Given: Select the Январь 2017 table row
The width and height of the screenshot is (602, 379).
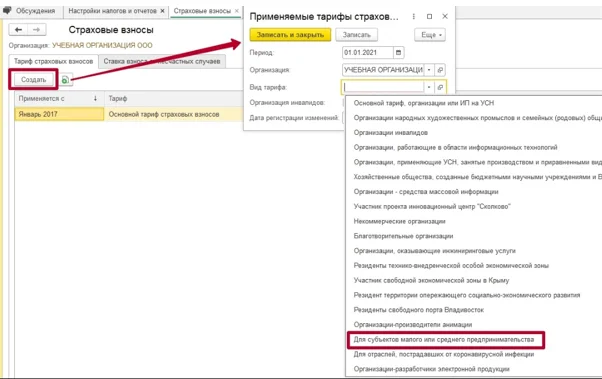Looking at the screenshot, I should pyautogui.click(x=129, y=114).
